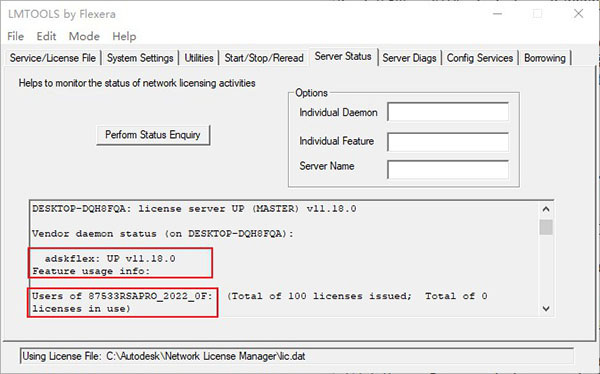Click the 'license server UP (MASTER)' line
This screenshot has width=600, height=374.
click(194, 209)
